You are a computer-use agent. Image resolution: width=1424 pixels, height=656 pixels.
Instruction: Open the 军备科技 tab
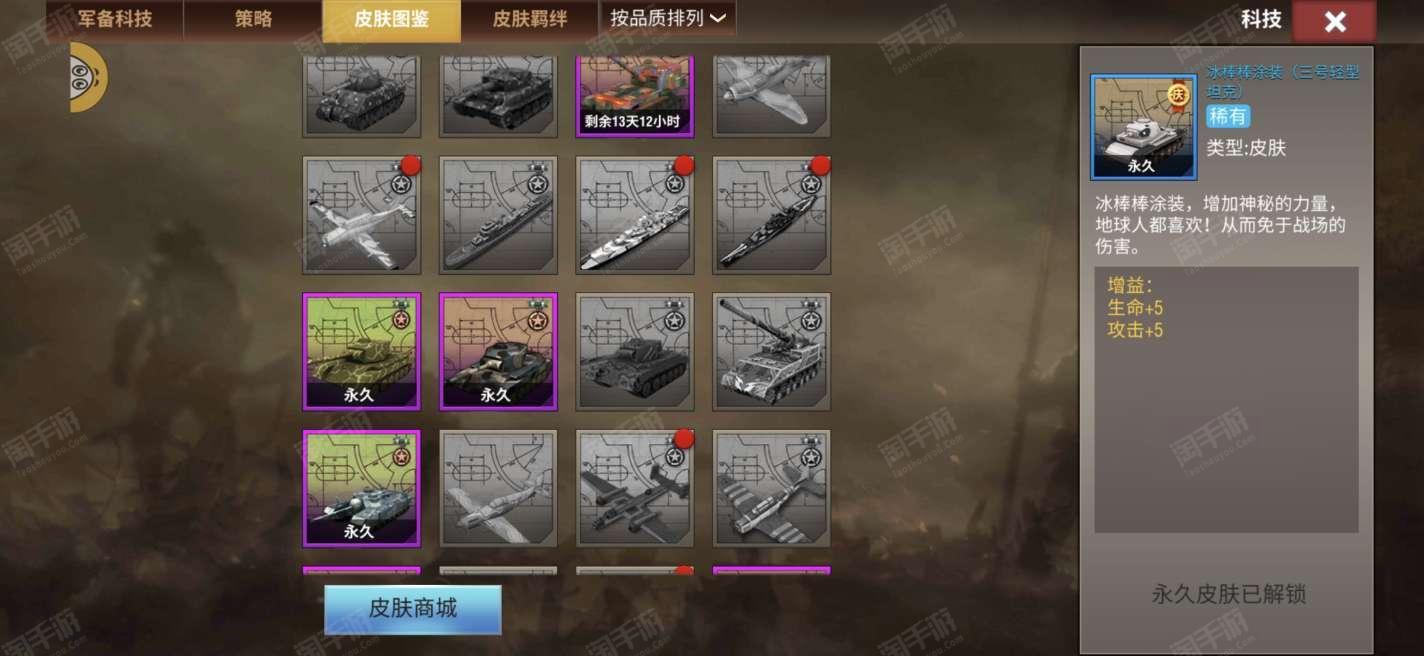click(113, 19)
